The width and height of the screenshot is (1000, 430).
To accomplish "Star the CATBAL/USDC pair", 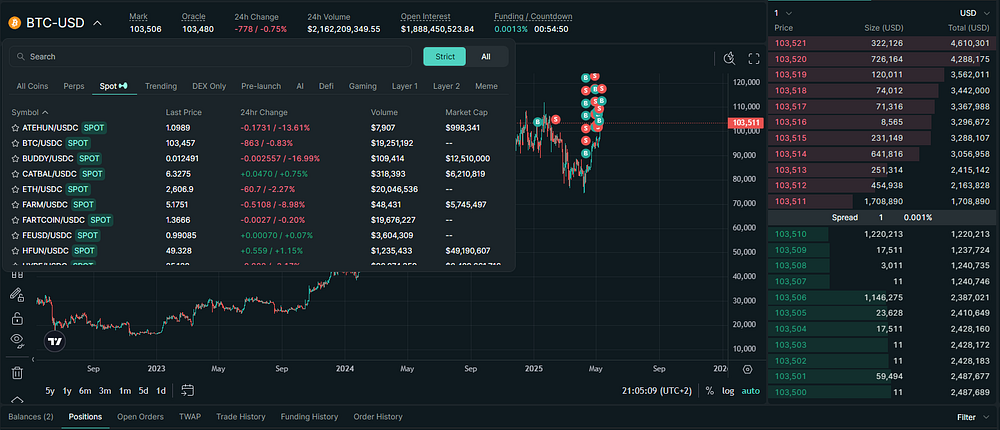I will 15,174.
